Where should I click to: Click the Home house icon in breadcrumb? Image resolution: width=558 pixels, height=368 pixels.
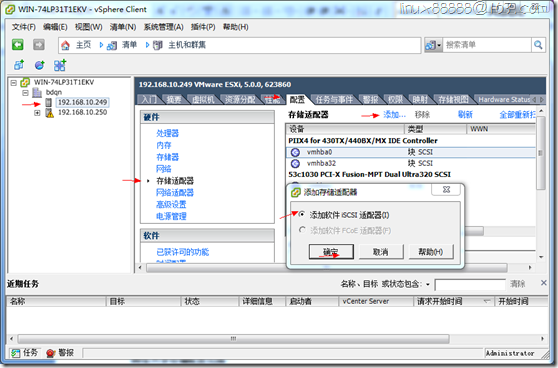[65, 45]
